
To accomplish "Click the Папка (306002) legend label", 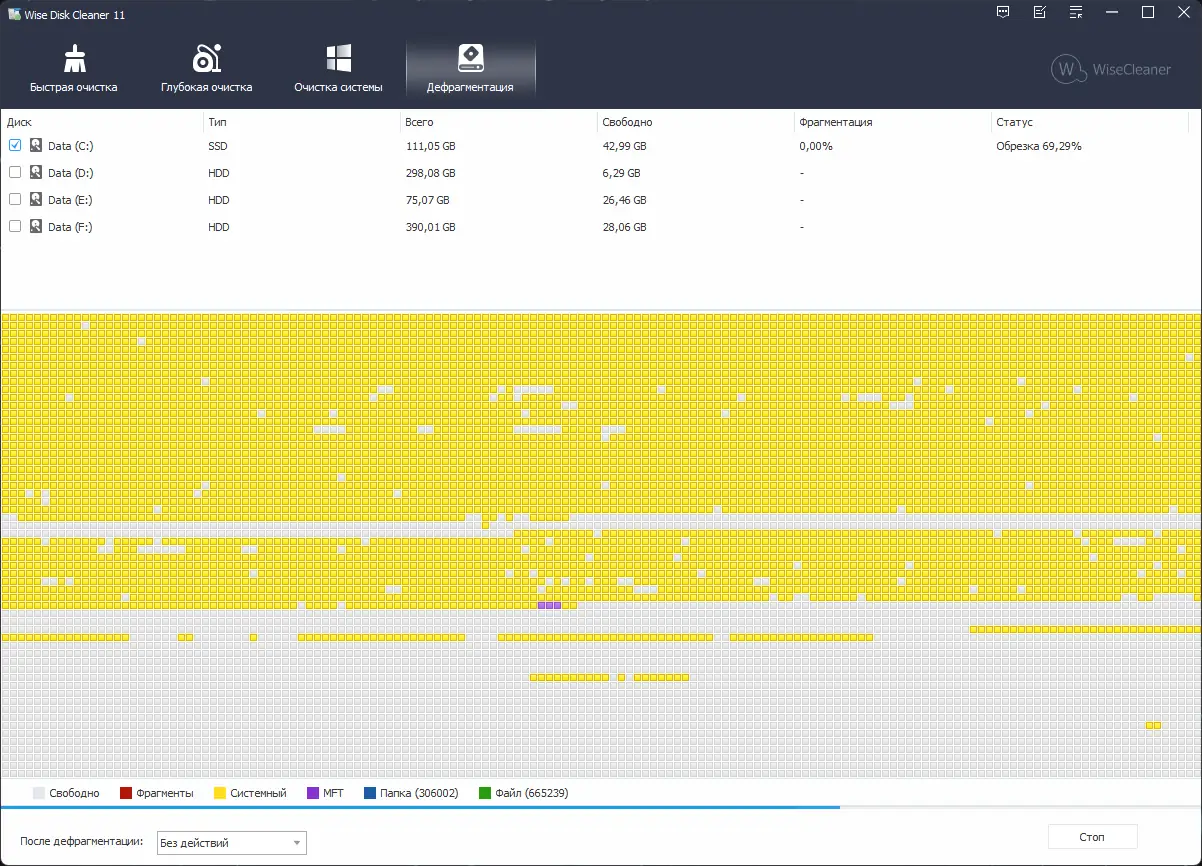I will click(x=419, y=793).
